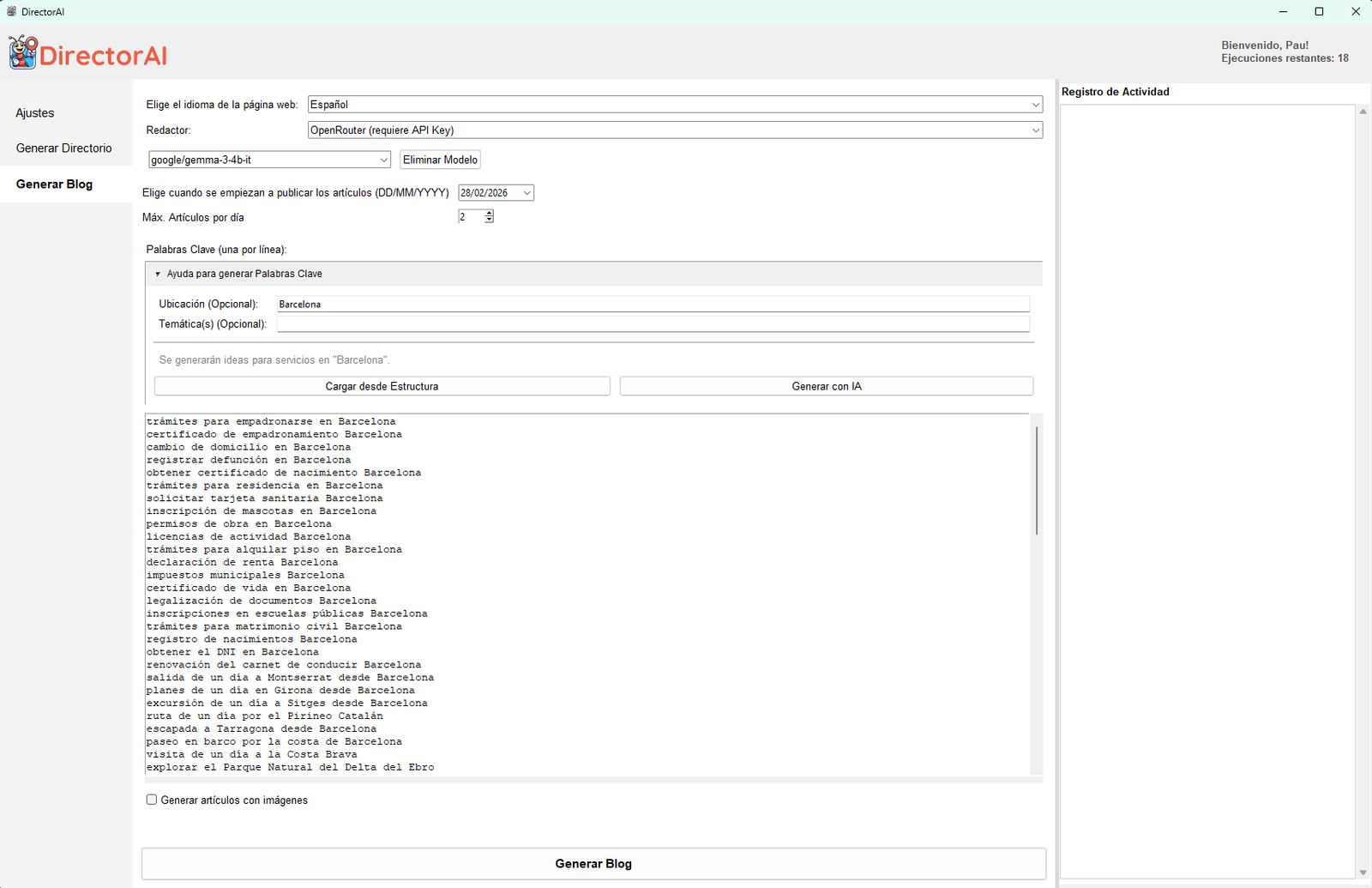Maximize the DirectorAI window
The image size is (1372, 888).
(1319, 12)
